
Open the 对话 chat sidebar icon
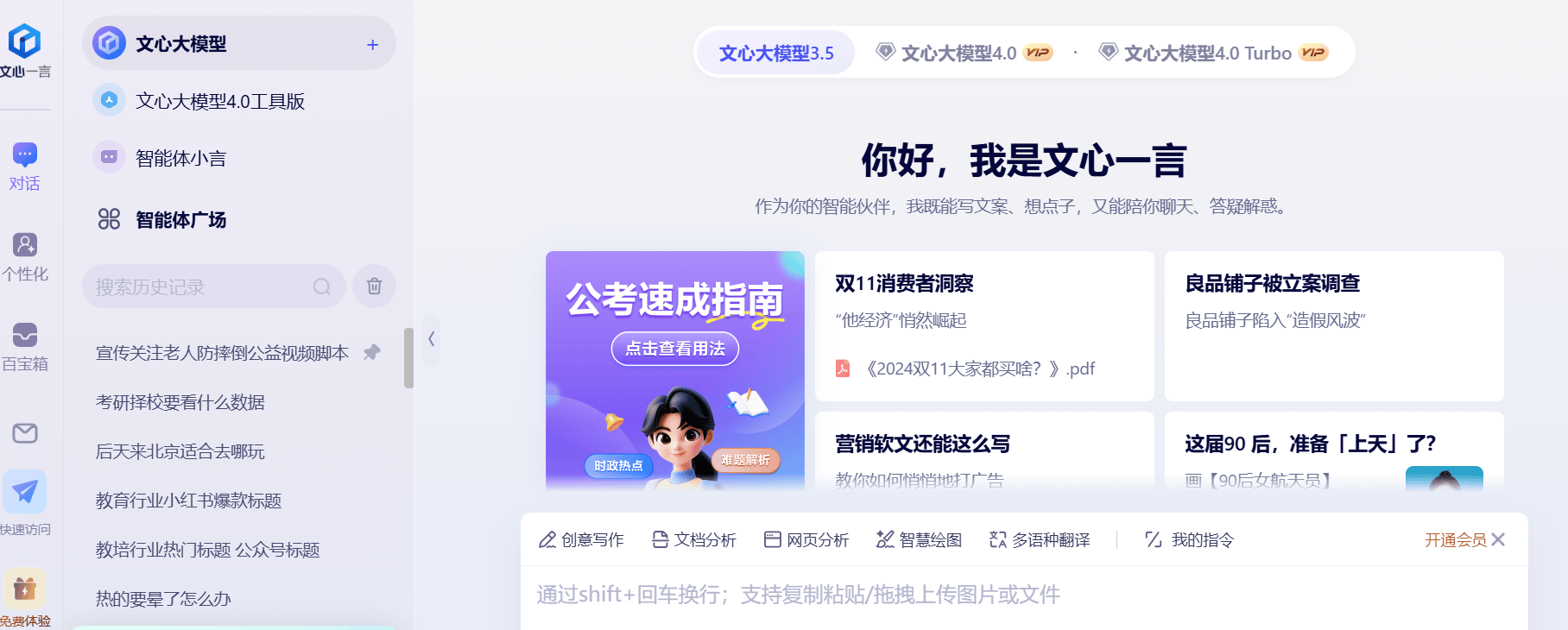coord(25,155)
